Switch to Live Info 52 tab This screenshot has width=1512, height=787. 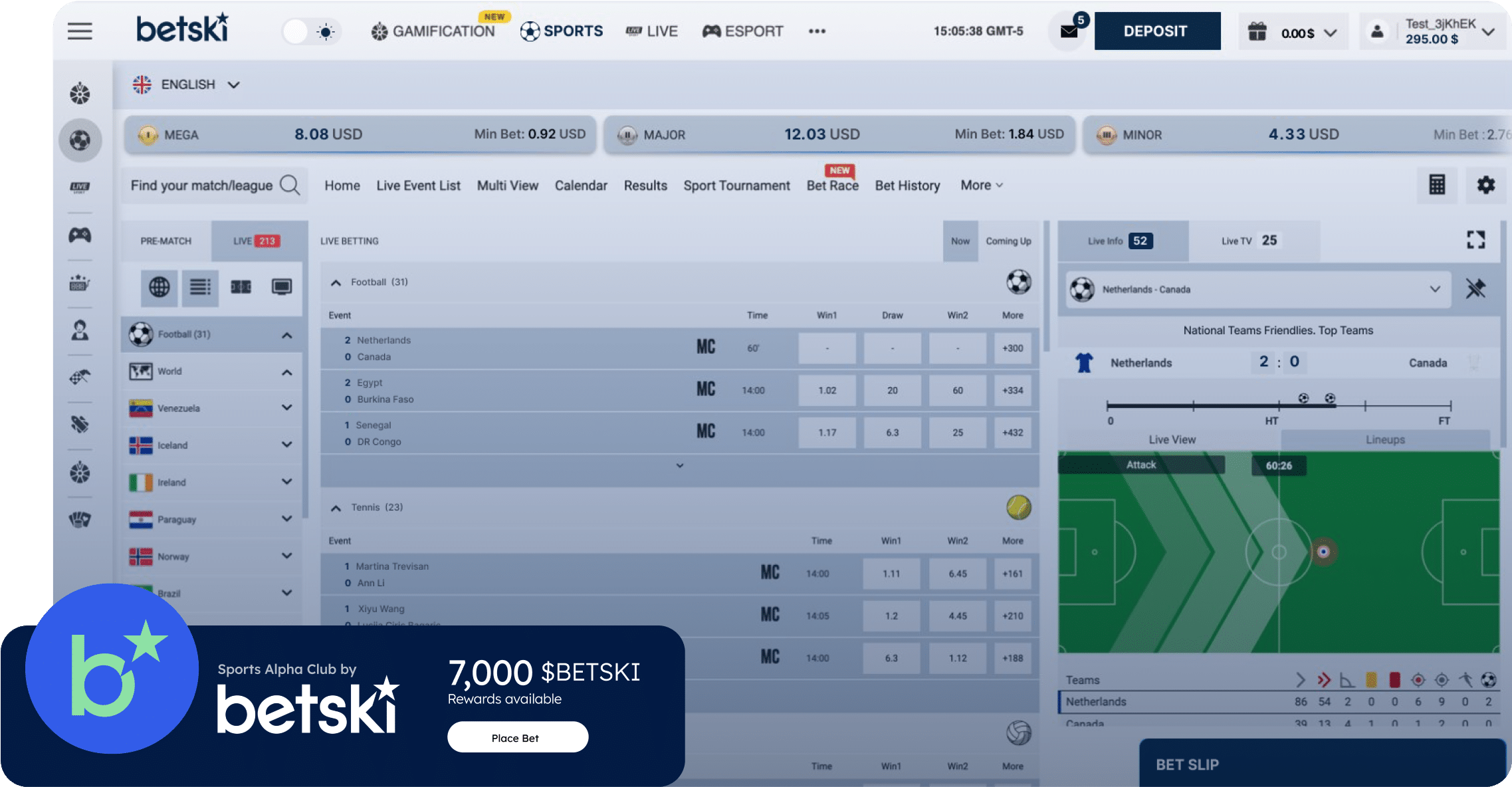tap(1123, 241)
